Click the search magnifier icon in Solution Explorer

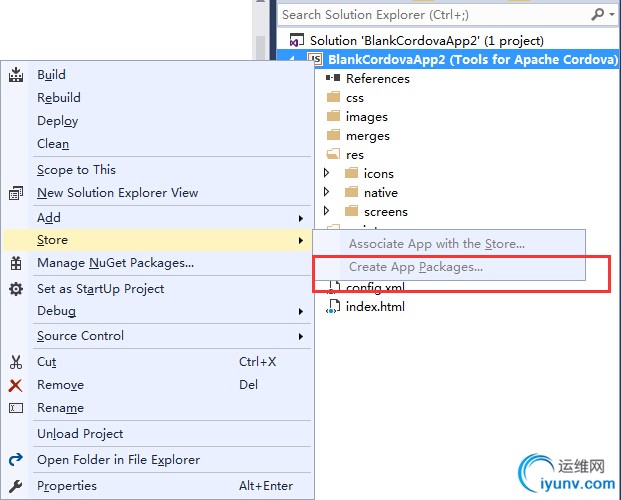tap(597, 14)
